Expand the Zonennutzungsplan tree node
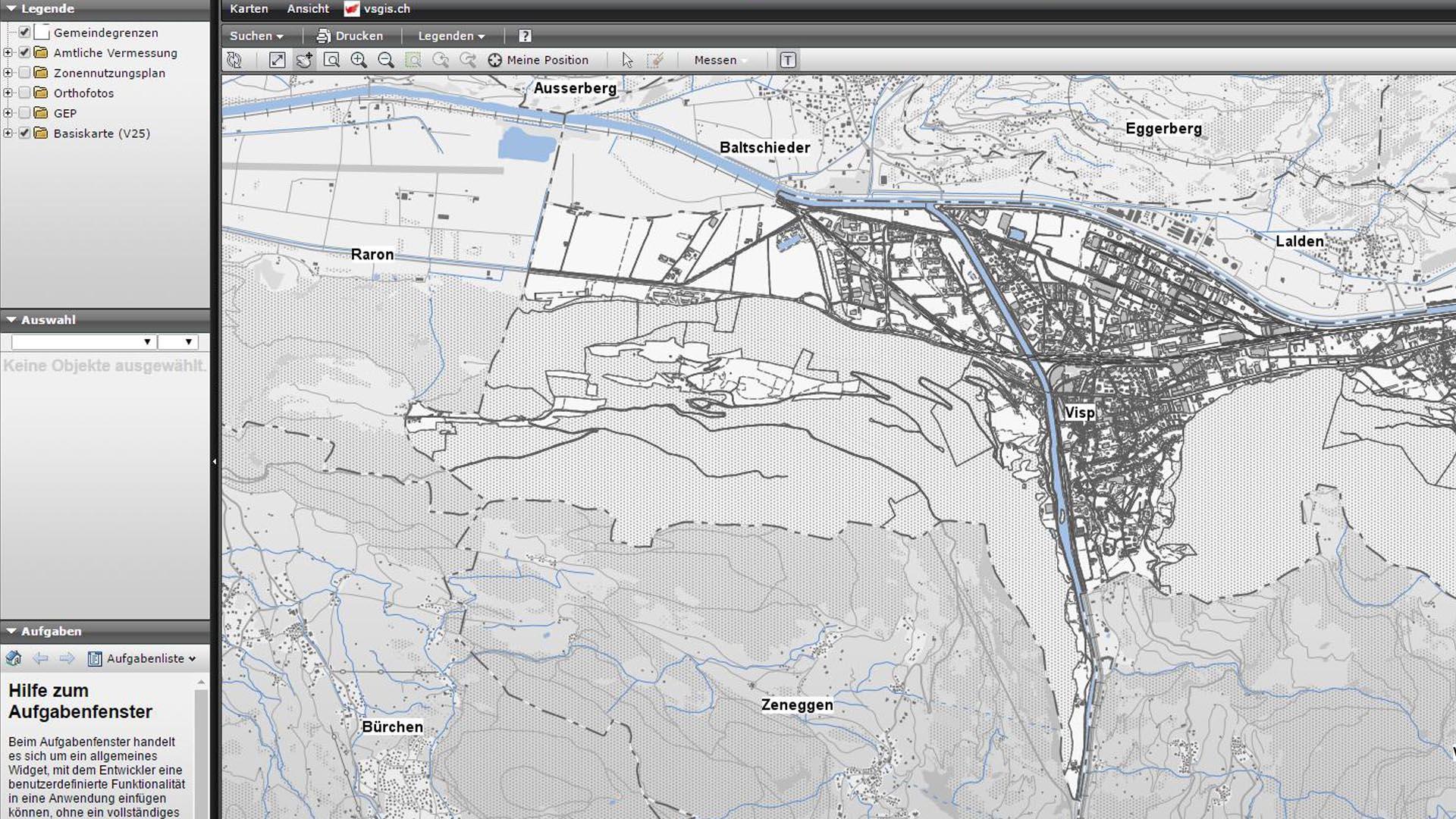 tap(8, 73)
